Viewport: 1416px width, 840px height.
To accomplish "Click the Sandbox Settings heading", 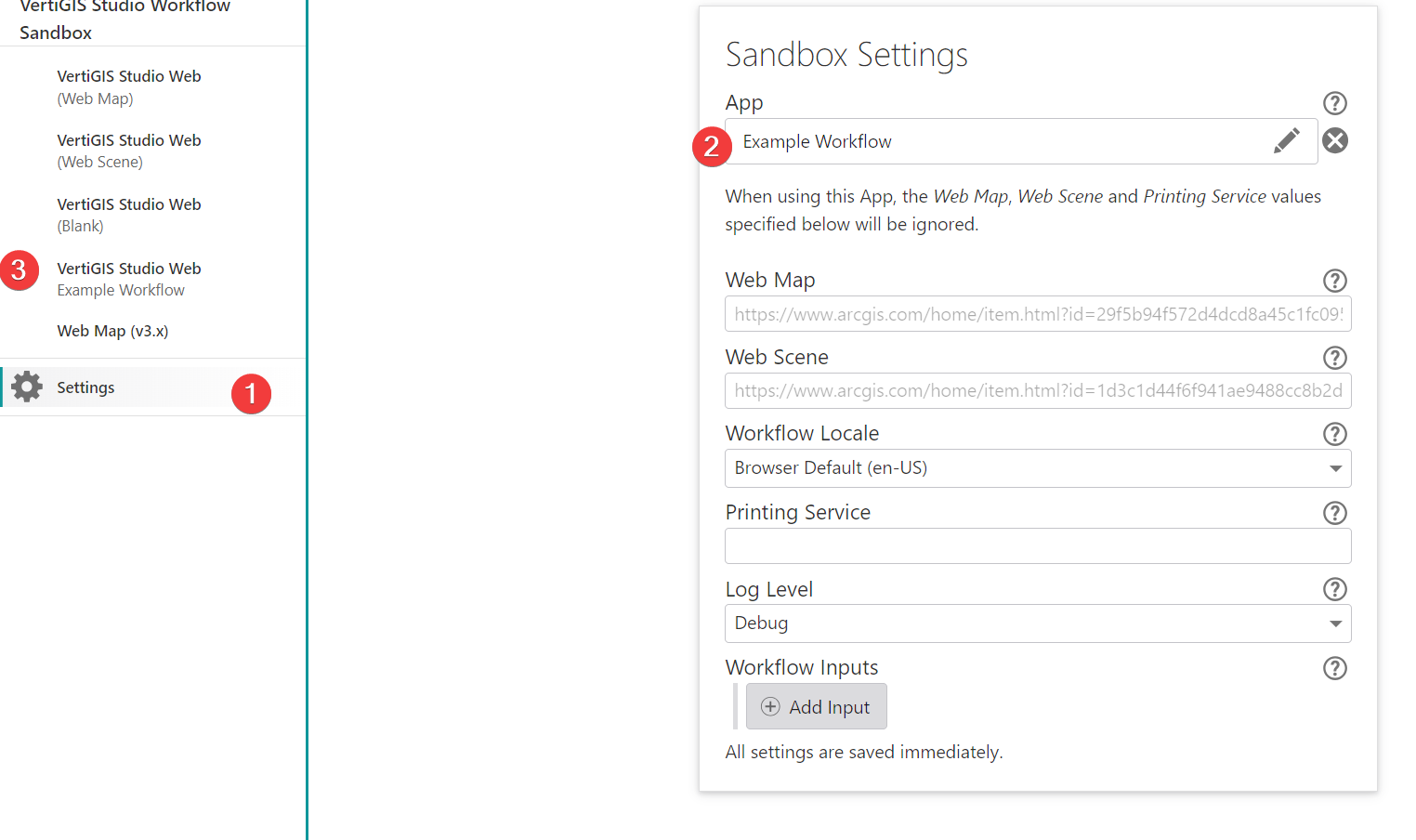I will (846, 55).
